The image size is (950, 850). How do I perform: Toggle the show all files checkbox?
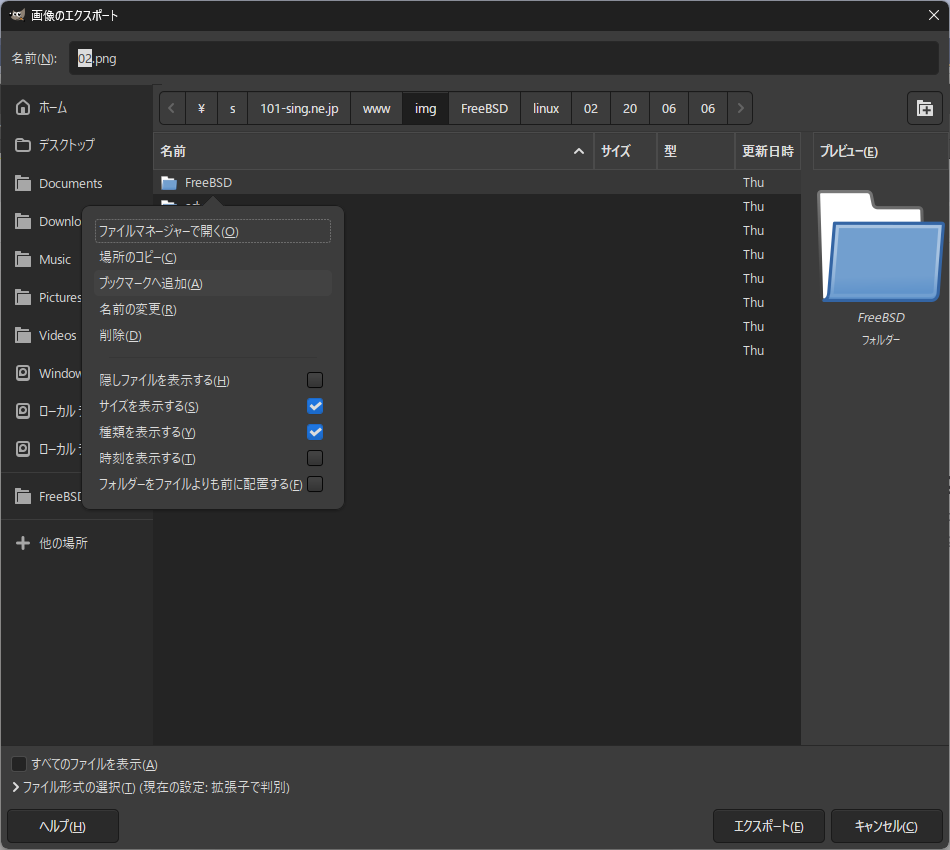19,764
